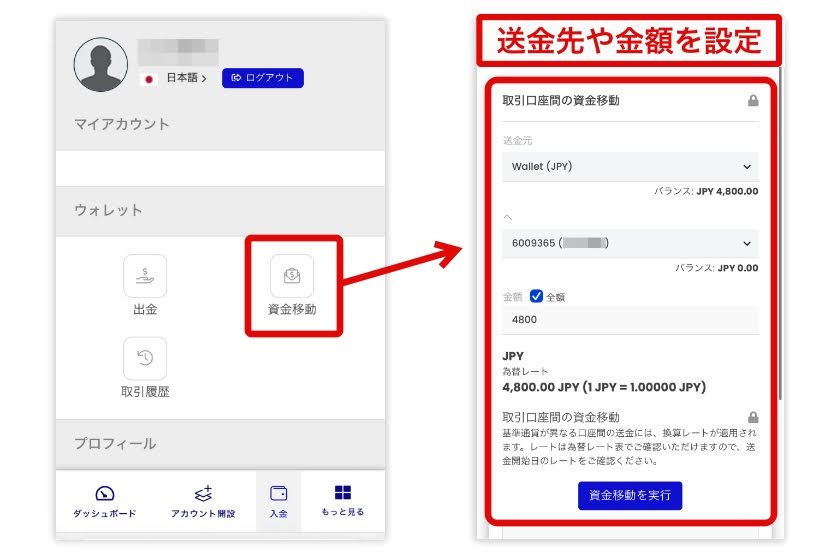Open the 6009365 destination account dropdown
This screenshot has height=560, width=840.
pos(630,243)
